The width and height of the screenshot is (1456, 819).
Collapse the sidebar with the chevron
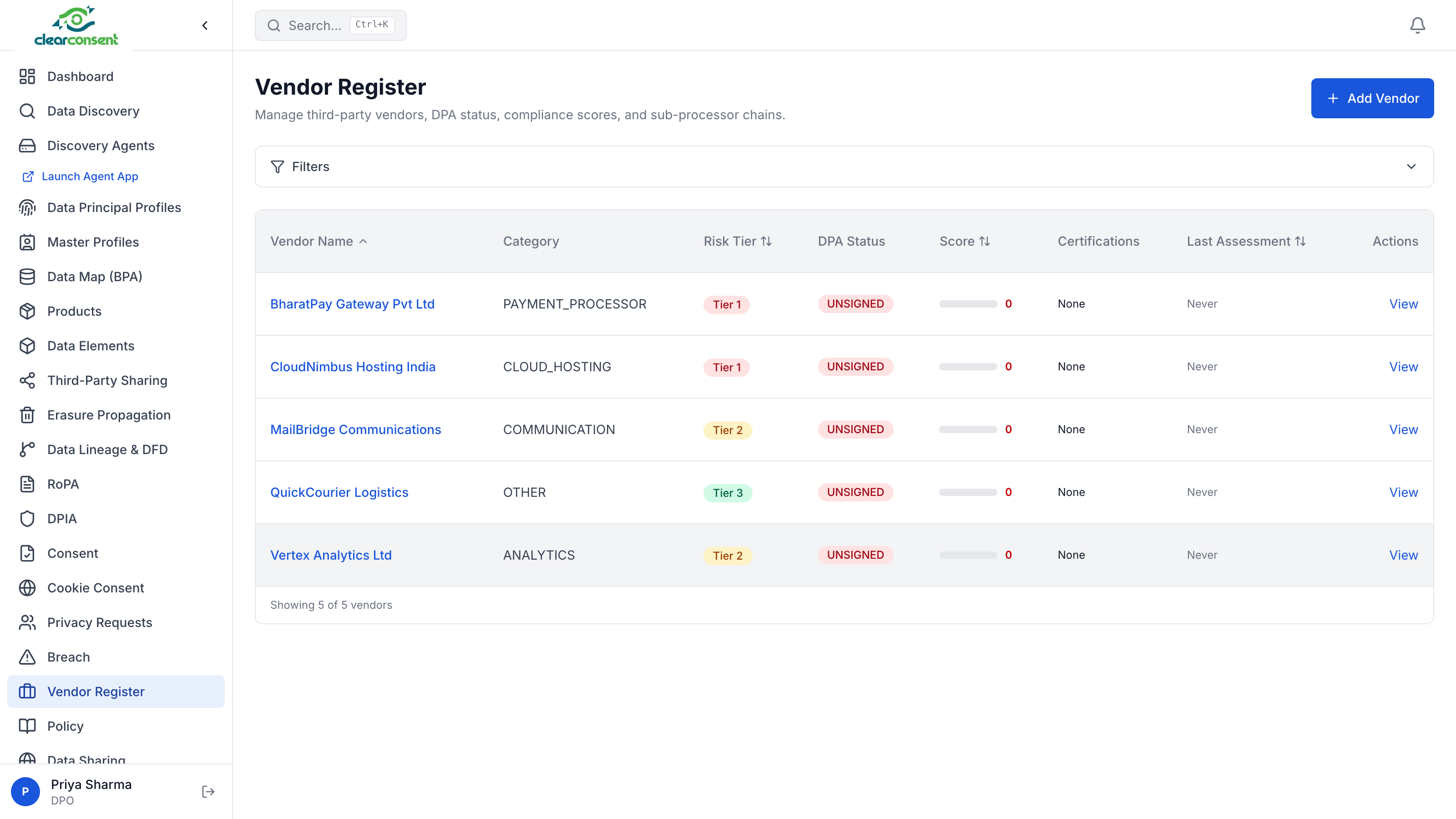[x=205, y=25]
